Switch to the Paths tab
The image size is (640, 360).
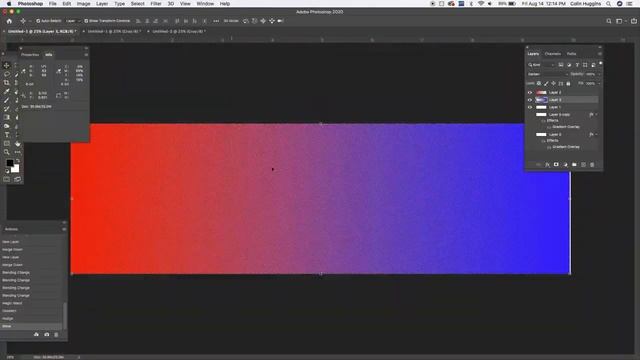571,54
